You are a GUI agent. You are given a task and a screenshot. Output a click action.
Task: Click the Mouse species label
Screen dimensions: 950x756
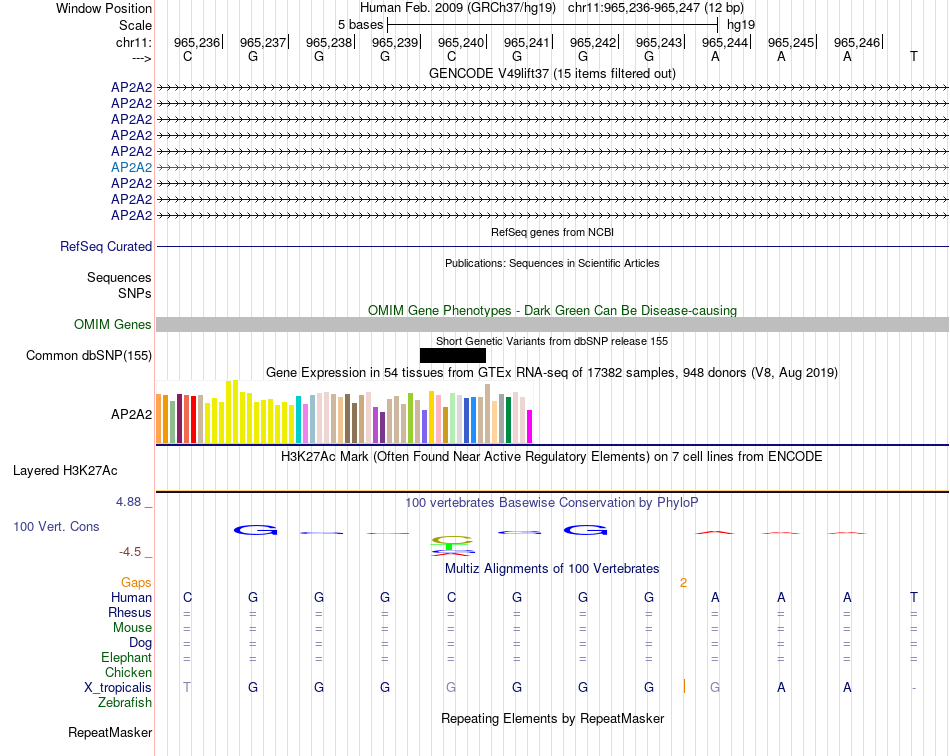click(x=132, y=628)
